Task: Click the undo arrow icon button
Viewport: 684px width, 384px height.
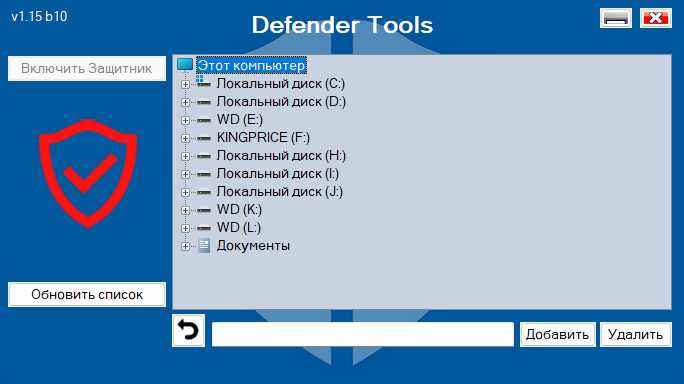Action: tap(188, 330)
